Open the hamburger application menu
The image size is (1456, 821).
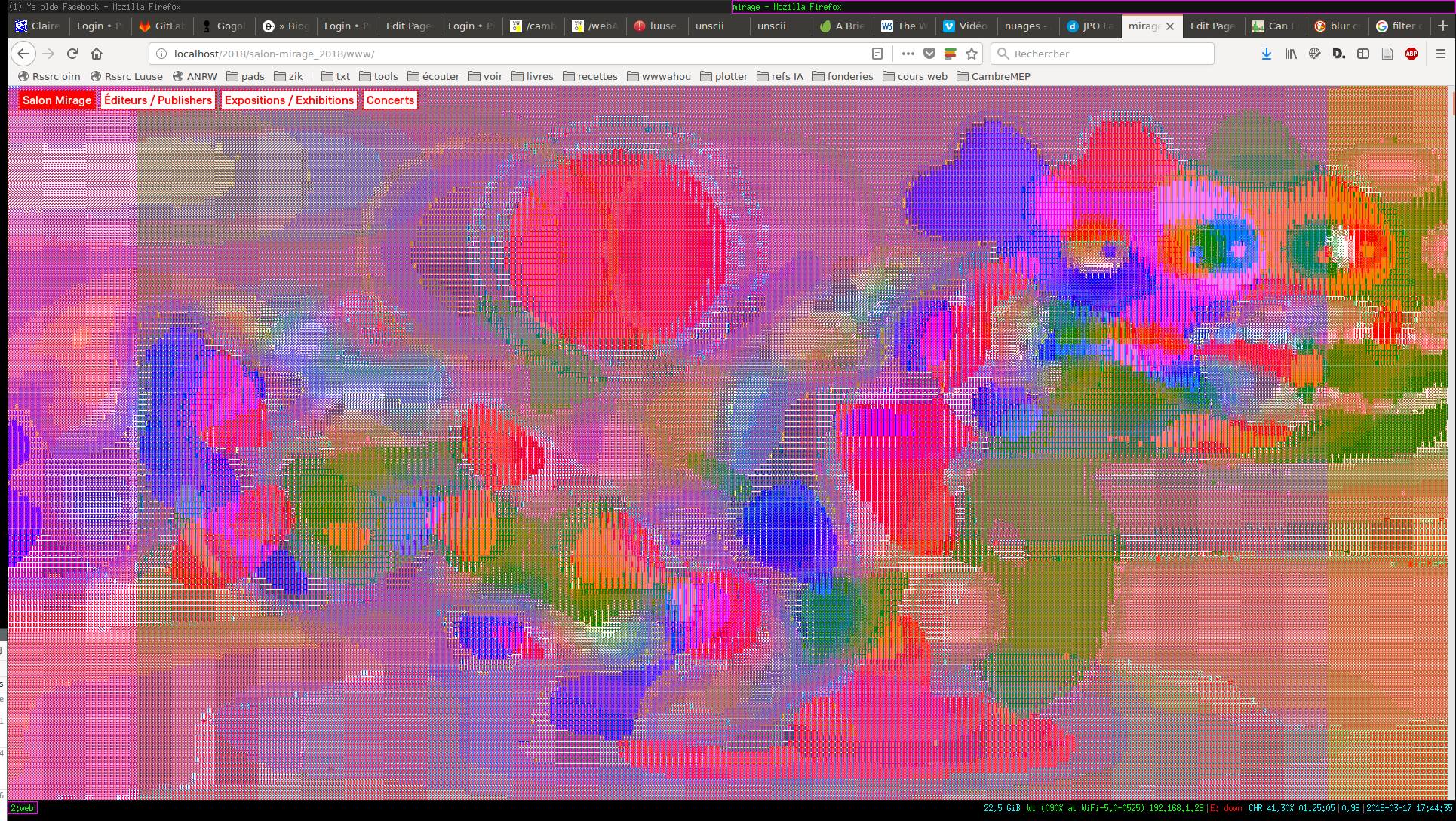click(1440, 54)
